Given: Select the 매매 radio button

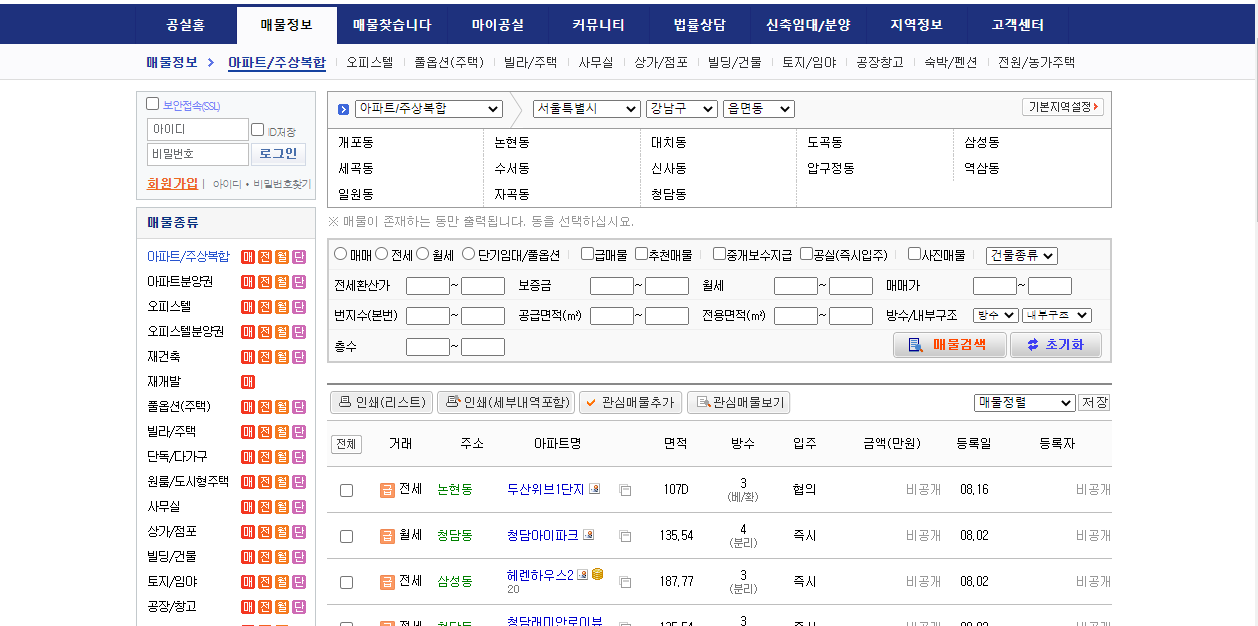Looking at the screenshot, I should [x=340, y=254].
